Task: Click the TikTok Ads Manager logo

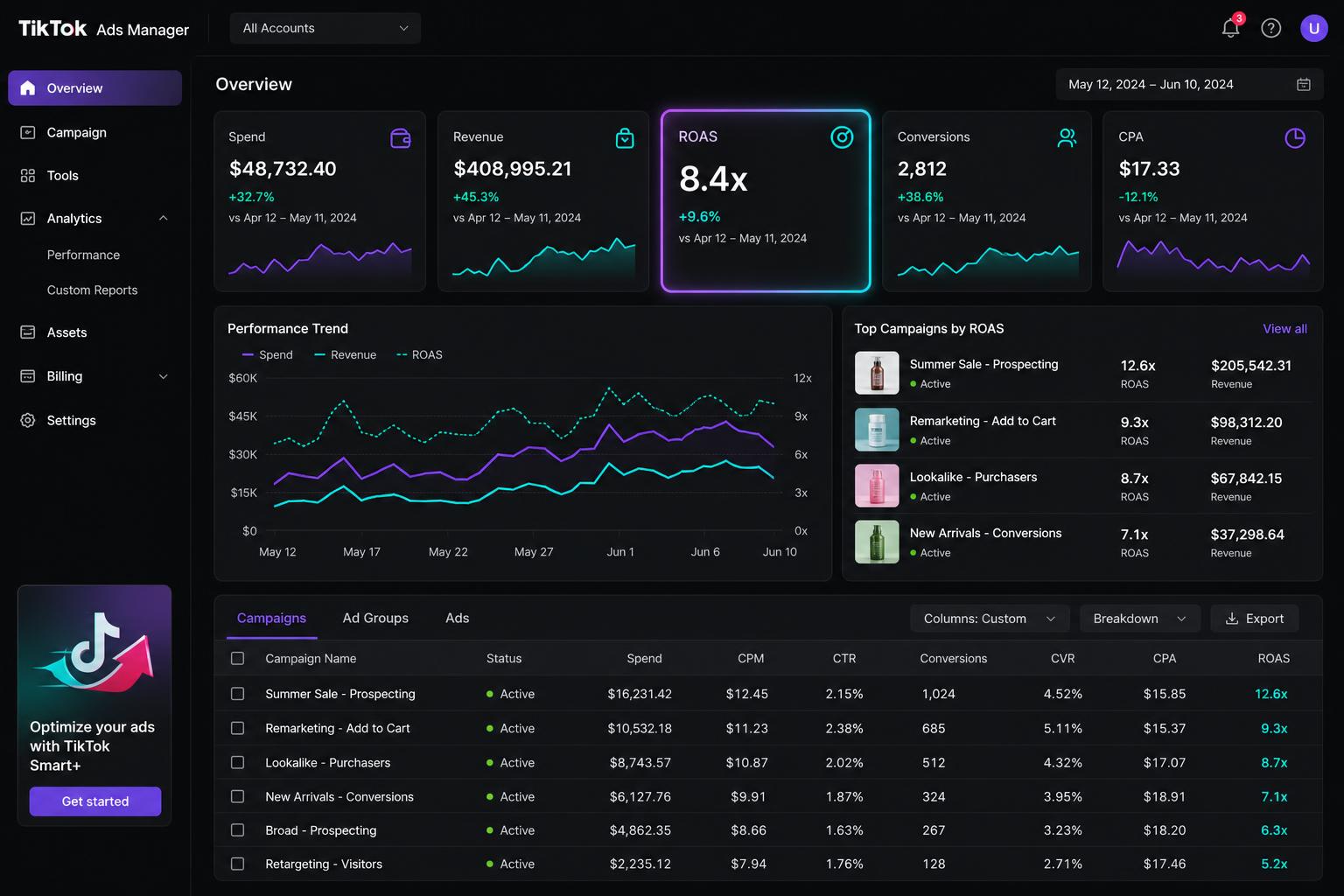Action: pos(103,29)
